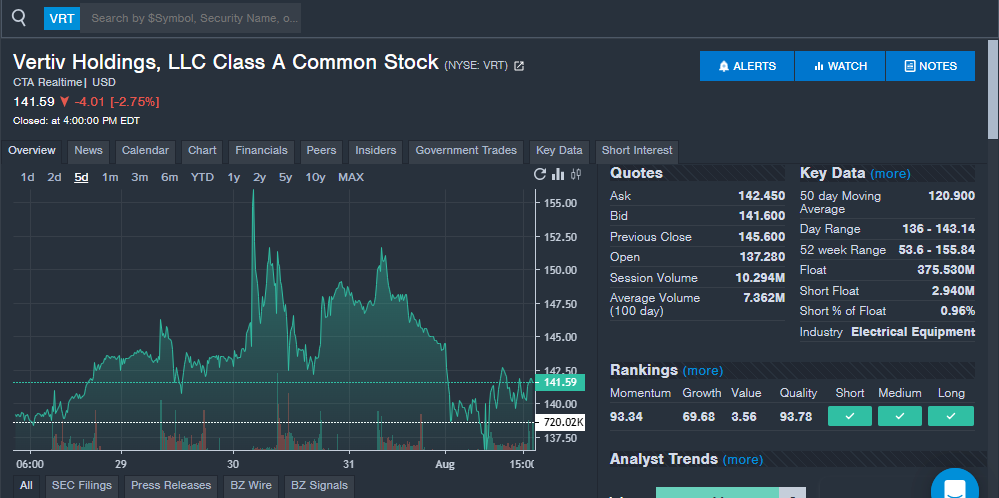Click the Growth score 69.68

(x=698, y=416)
